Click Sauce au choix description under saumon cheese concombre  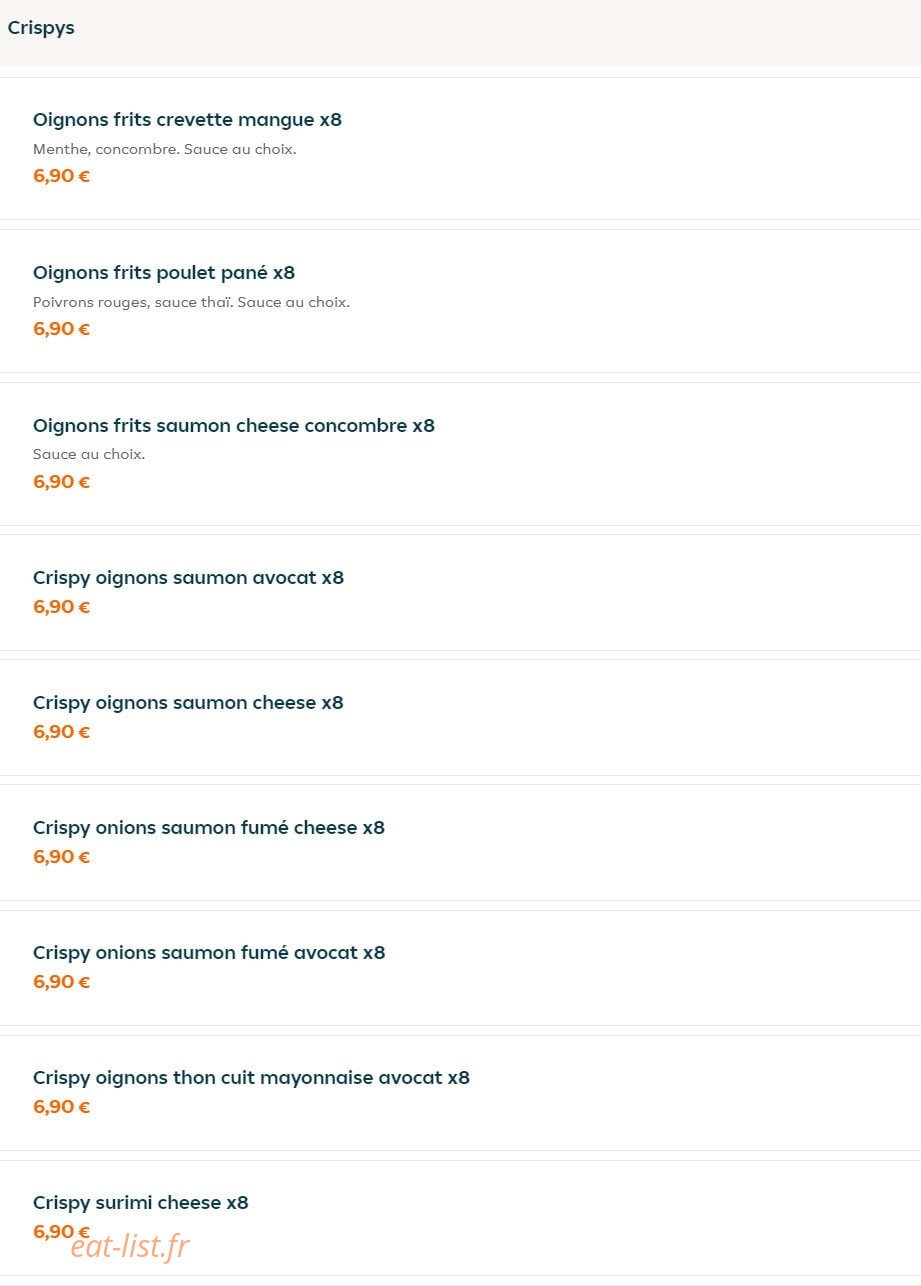coord(89,454)
